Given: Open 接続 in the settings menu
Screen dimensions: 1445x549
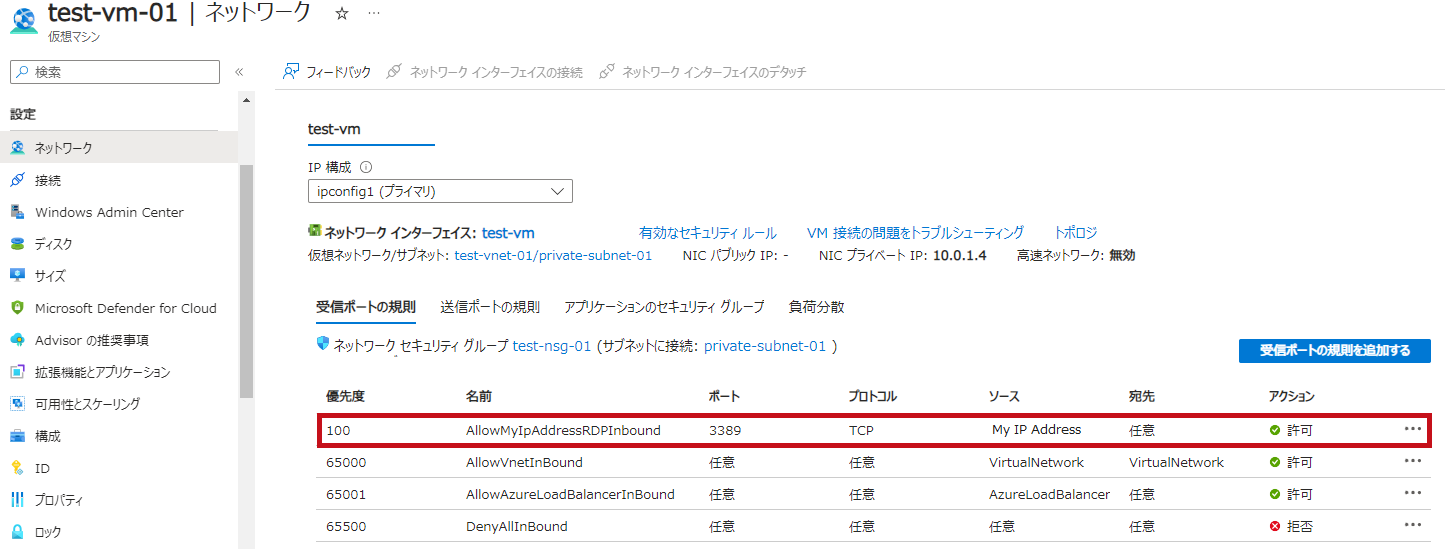Looking at the screenshot, I should [x=119, y=180].
